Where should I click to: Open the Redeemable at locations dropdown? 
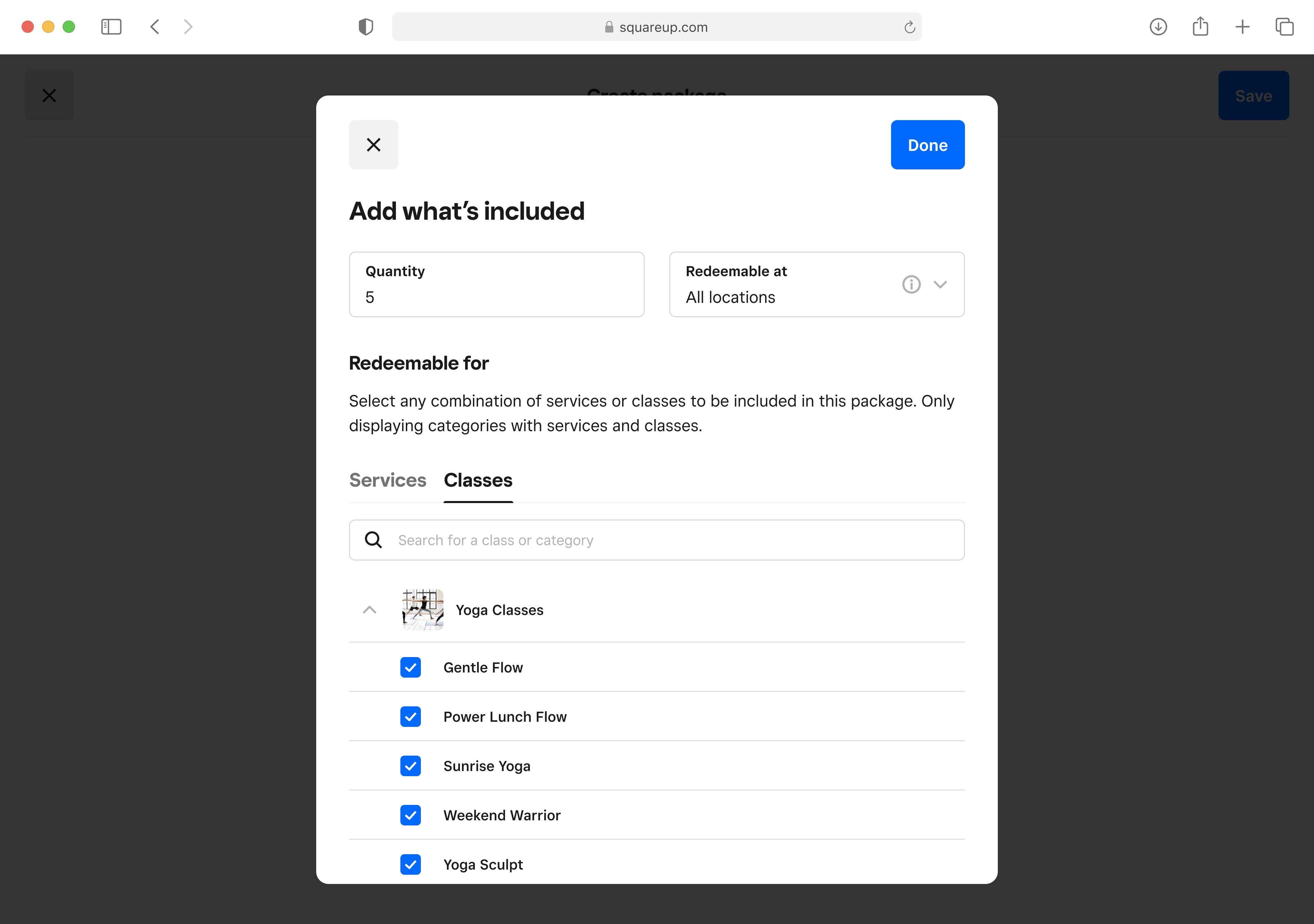[940, 284]
